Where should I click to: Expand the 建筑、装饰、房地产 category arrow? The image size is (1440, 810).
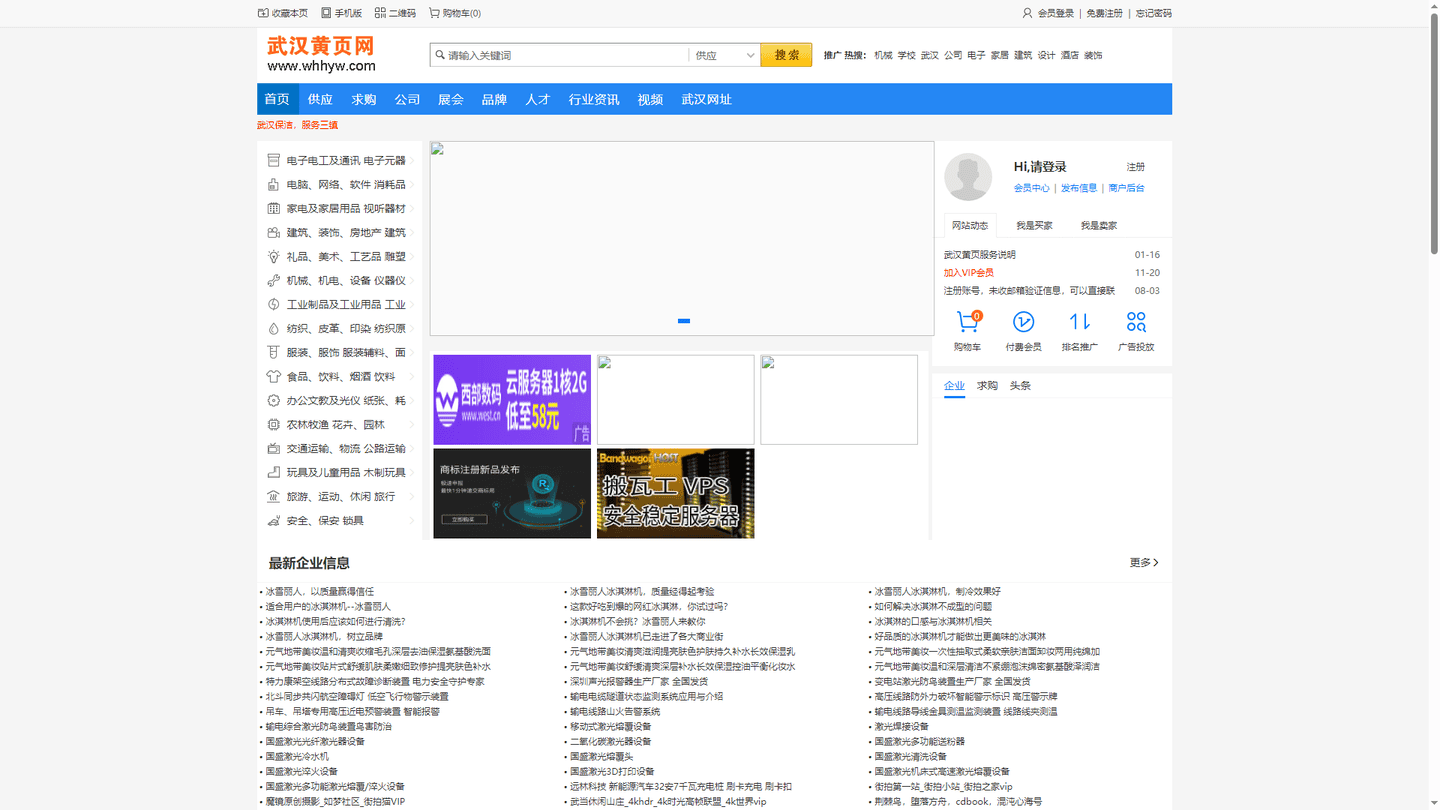pos(412,232)
